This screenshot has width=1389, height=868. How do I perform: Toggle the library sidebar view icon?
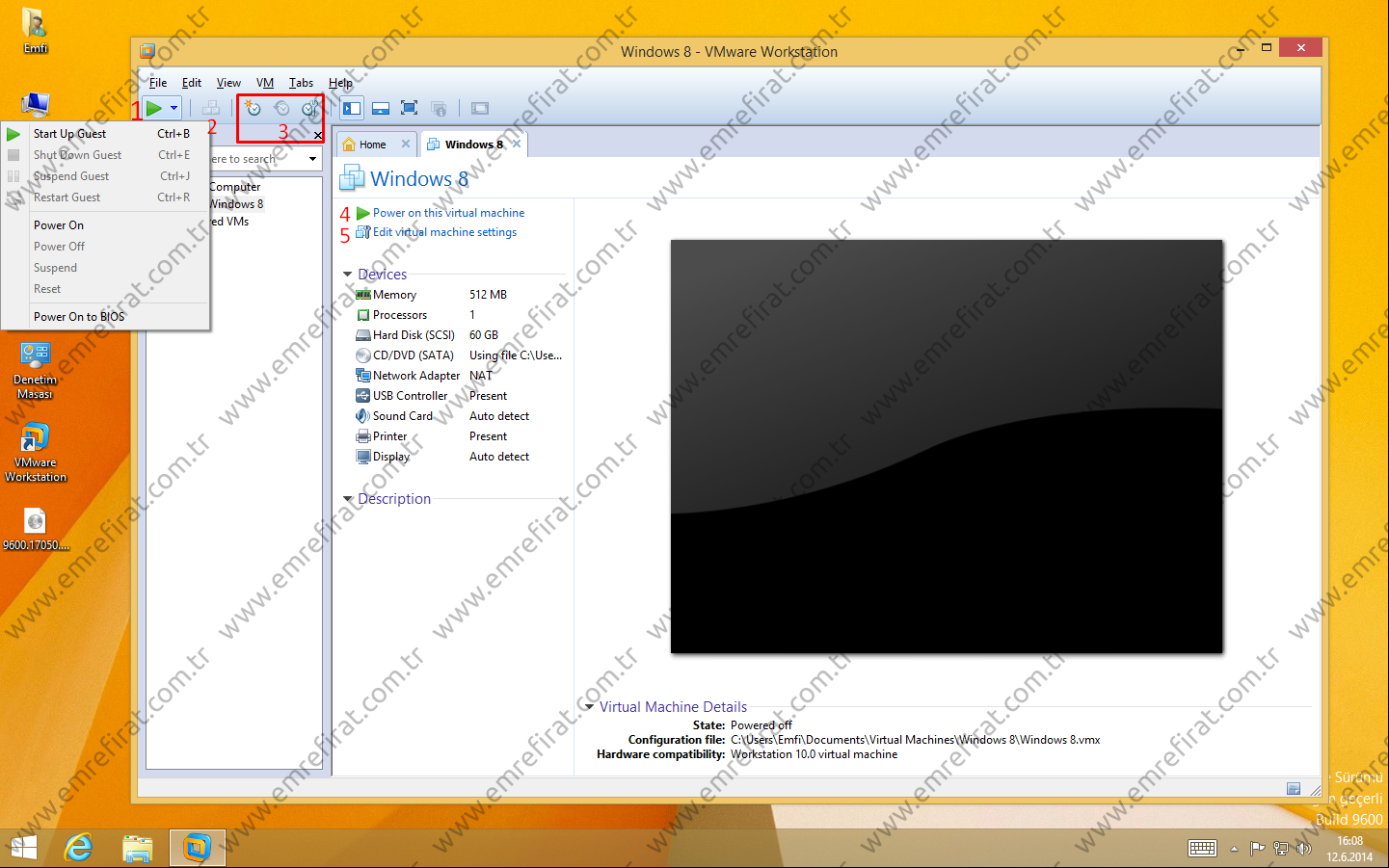point(352,108)
